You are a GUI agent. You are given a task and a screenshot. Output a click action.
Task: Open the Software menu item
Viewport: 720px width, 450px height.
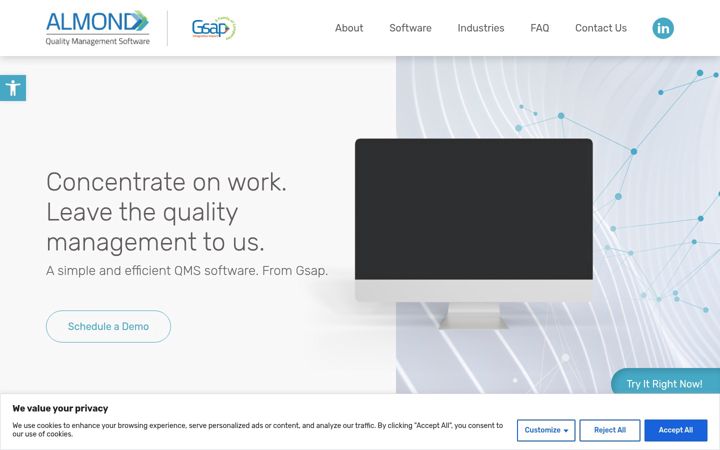[411, 28]
